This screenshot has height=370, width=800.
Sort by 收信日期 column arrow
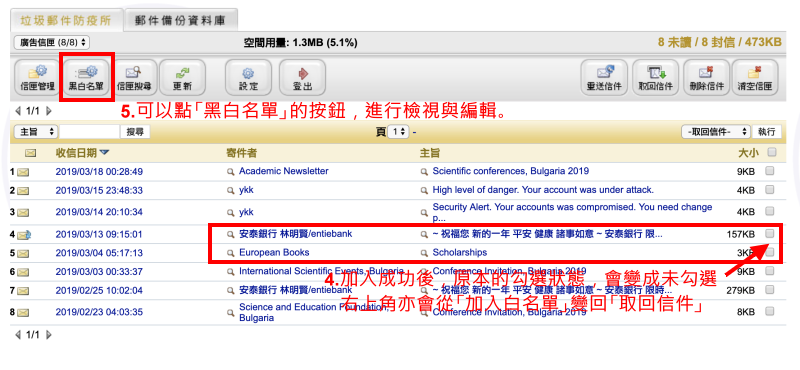click(x=105, y=152)
